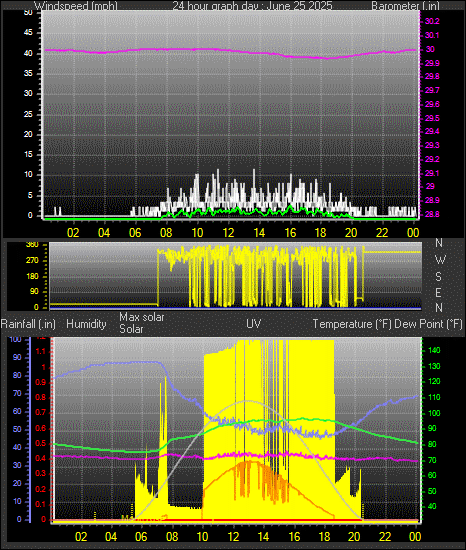Click the 0.8 value on red rainfall axis

(41, 397)
